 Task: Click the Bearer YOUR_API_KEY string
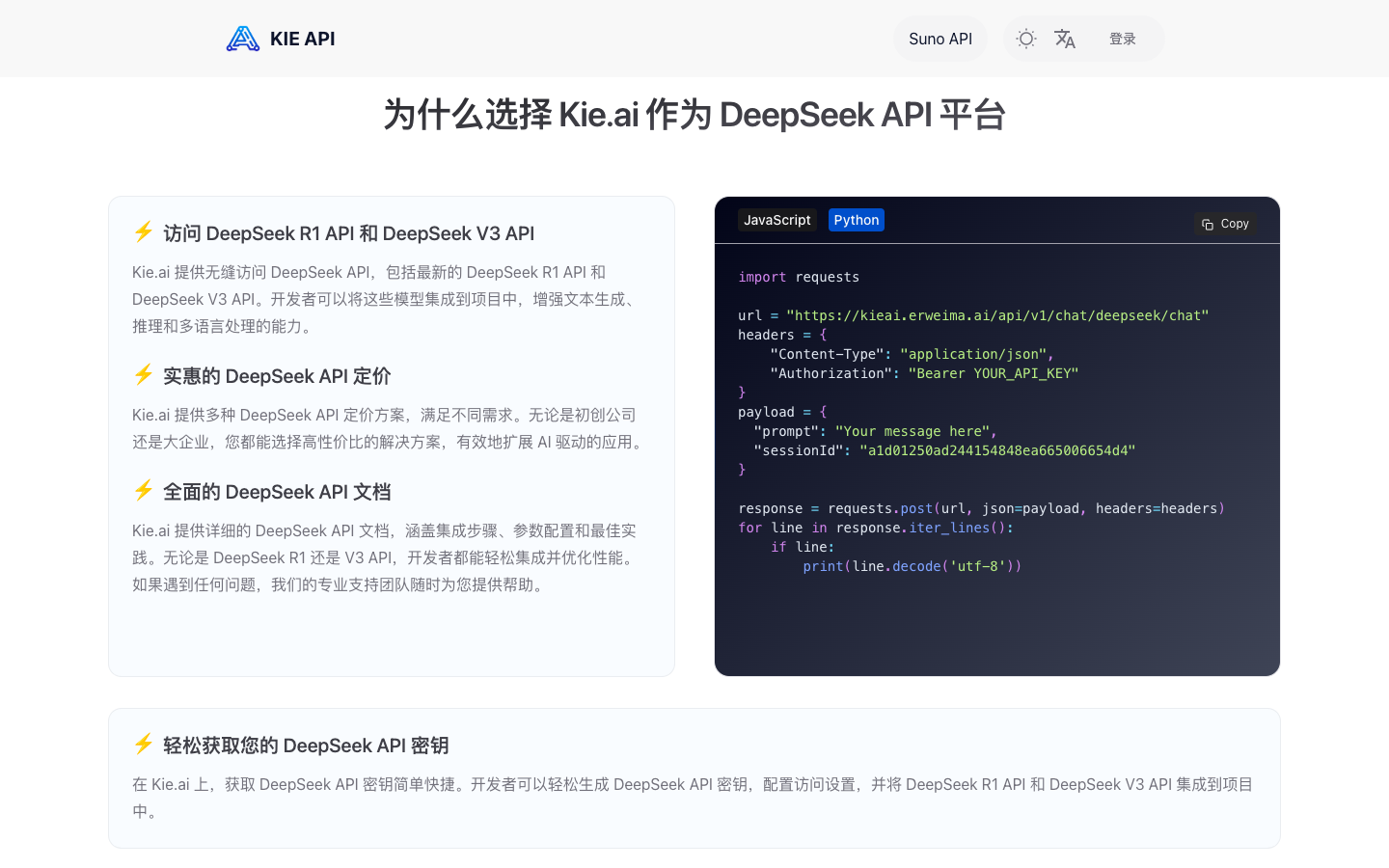click(993, 373)
